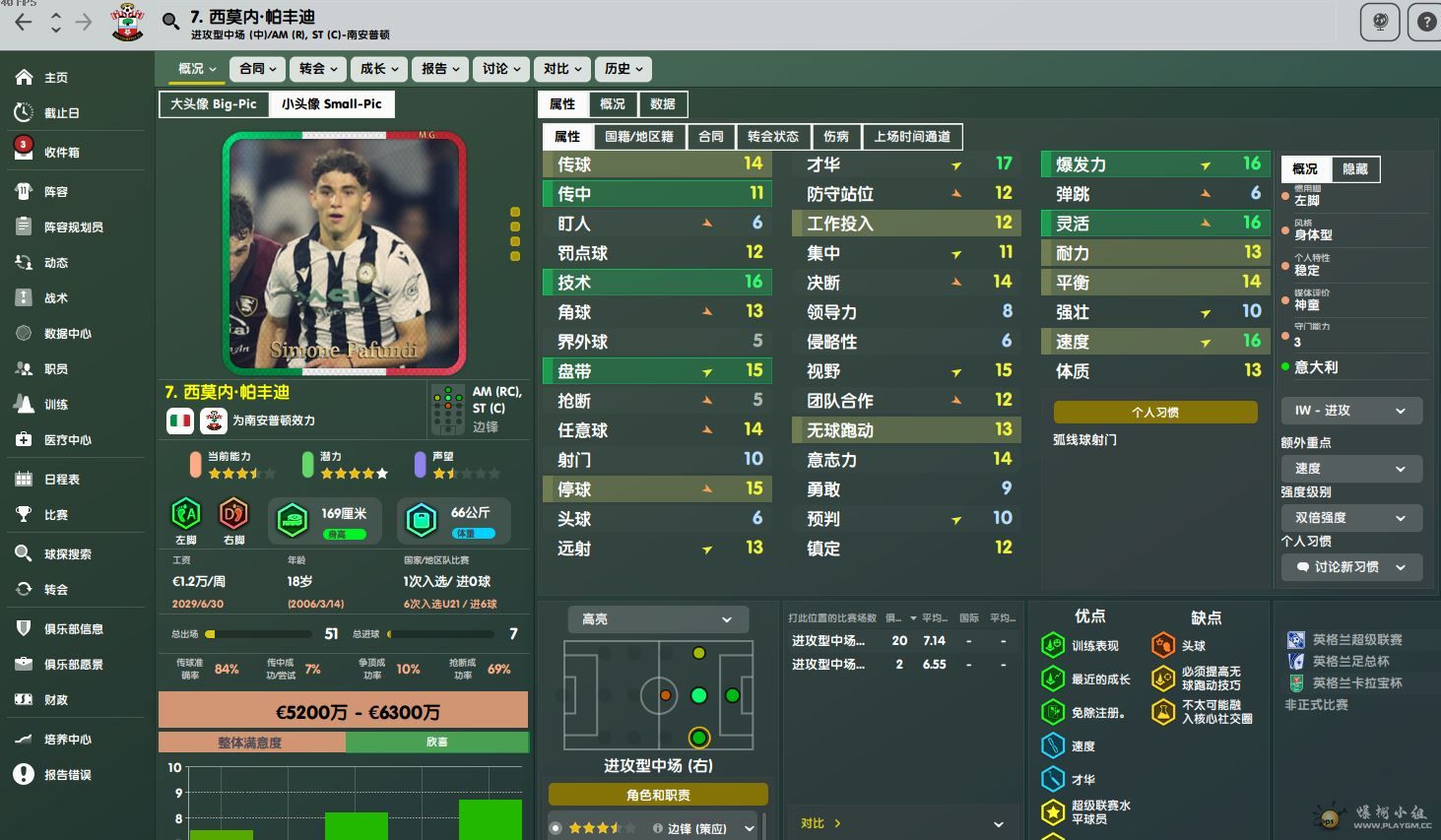Switch to 大头像 Big-Pic view
The image size is (1441, 840).
click(x=214, y=103)
